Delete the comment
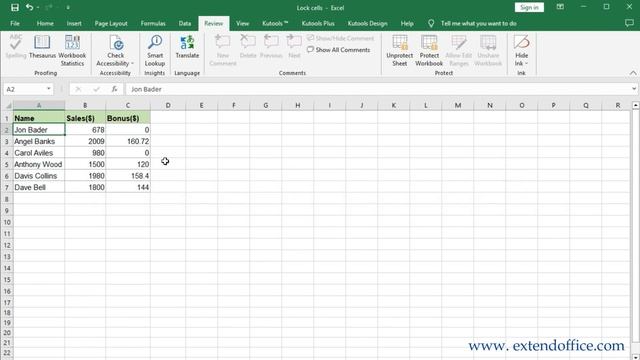This screenshot has width=640, height=360. click(248, 47)
